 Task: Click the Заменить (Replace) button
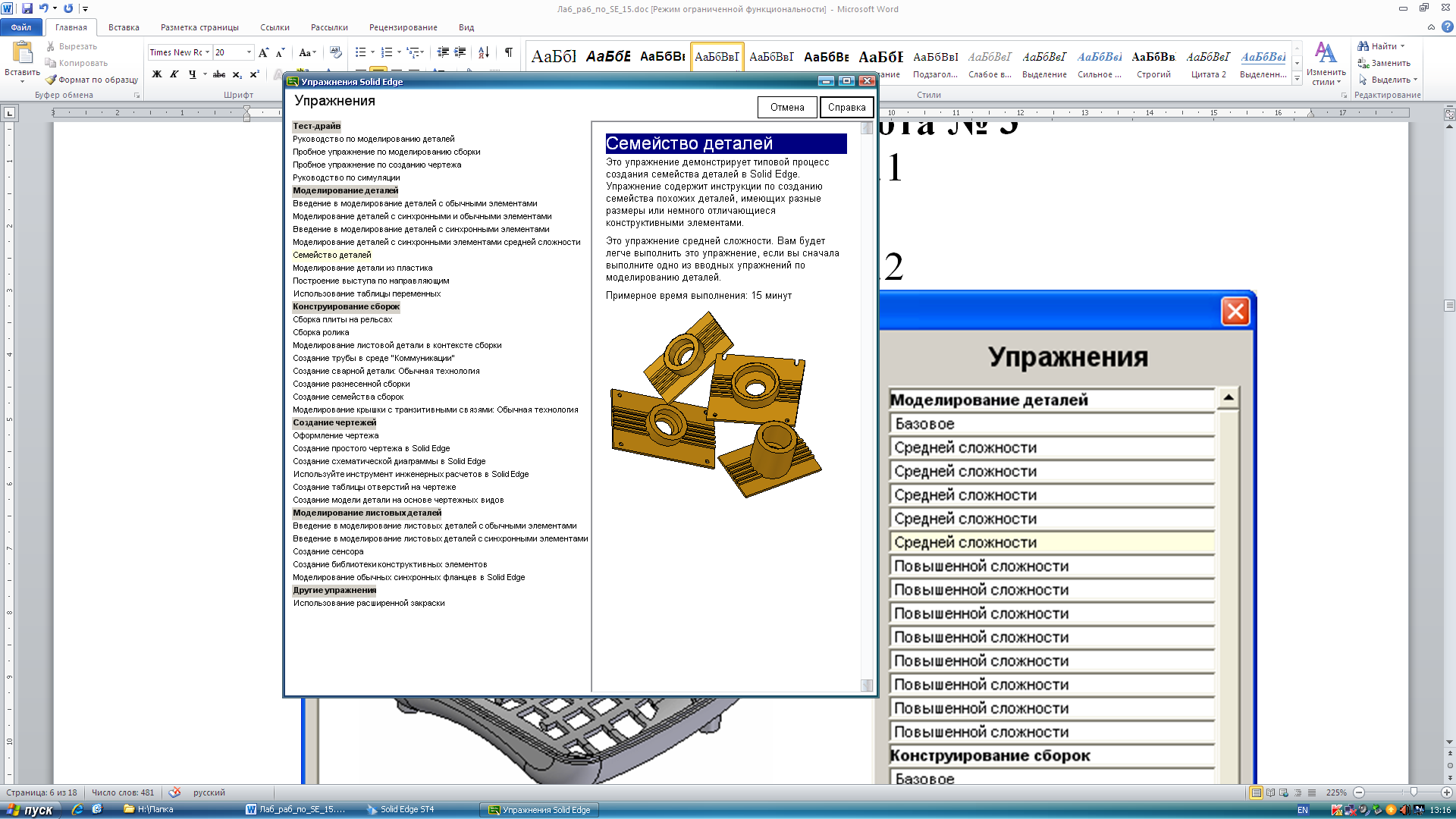coord(1385,63)
